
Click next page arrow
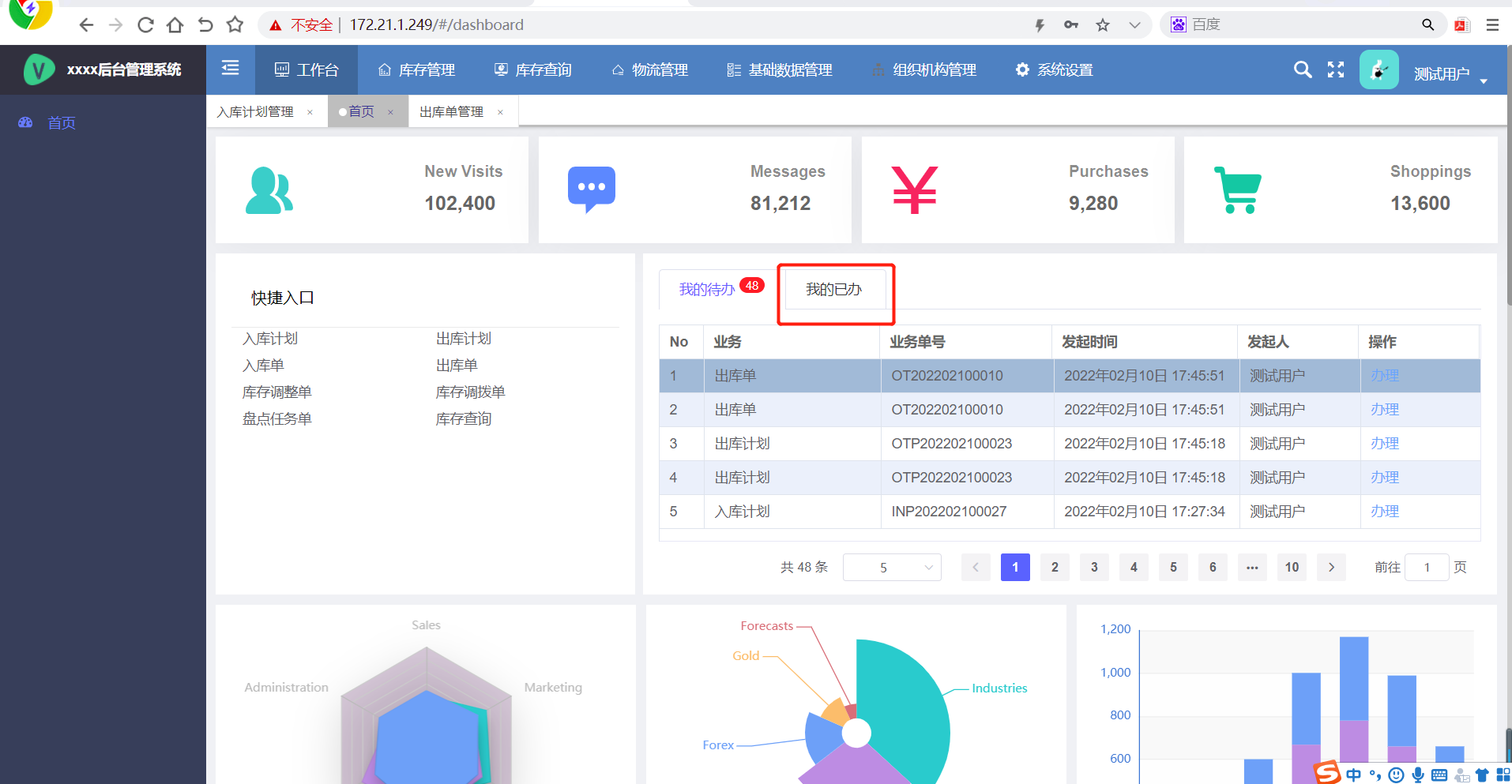pos(1331,567)
